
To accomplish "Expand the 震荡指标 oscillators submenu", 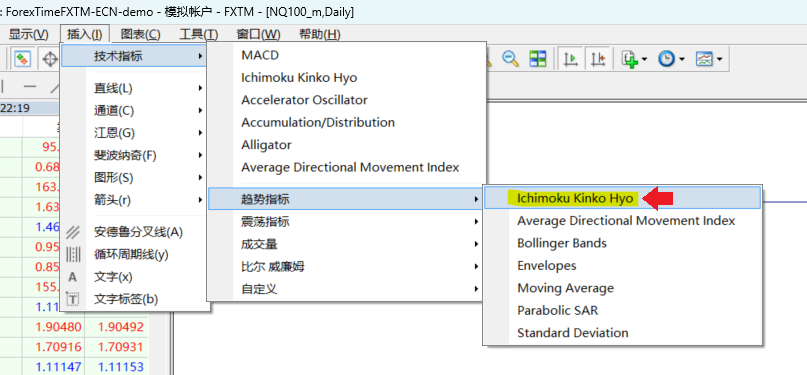I will (346, 222).
